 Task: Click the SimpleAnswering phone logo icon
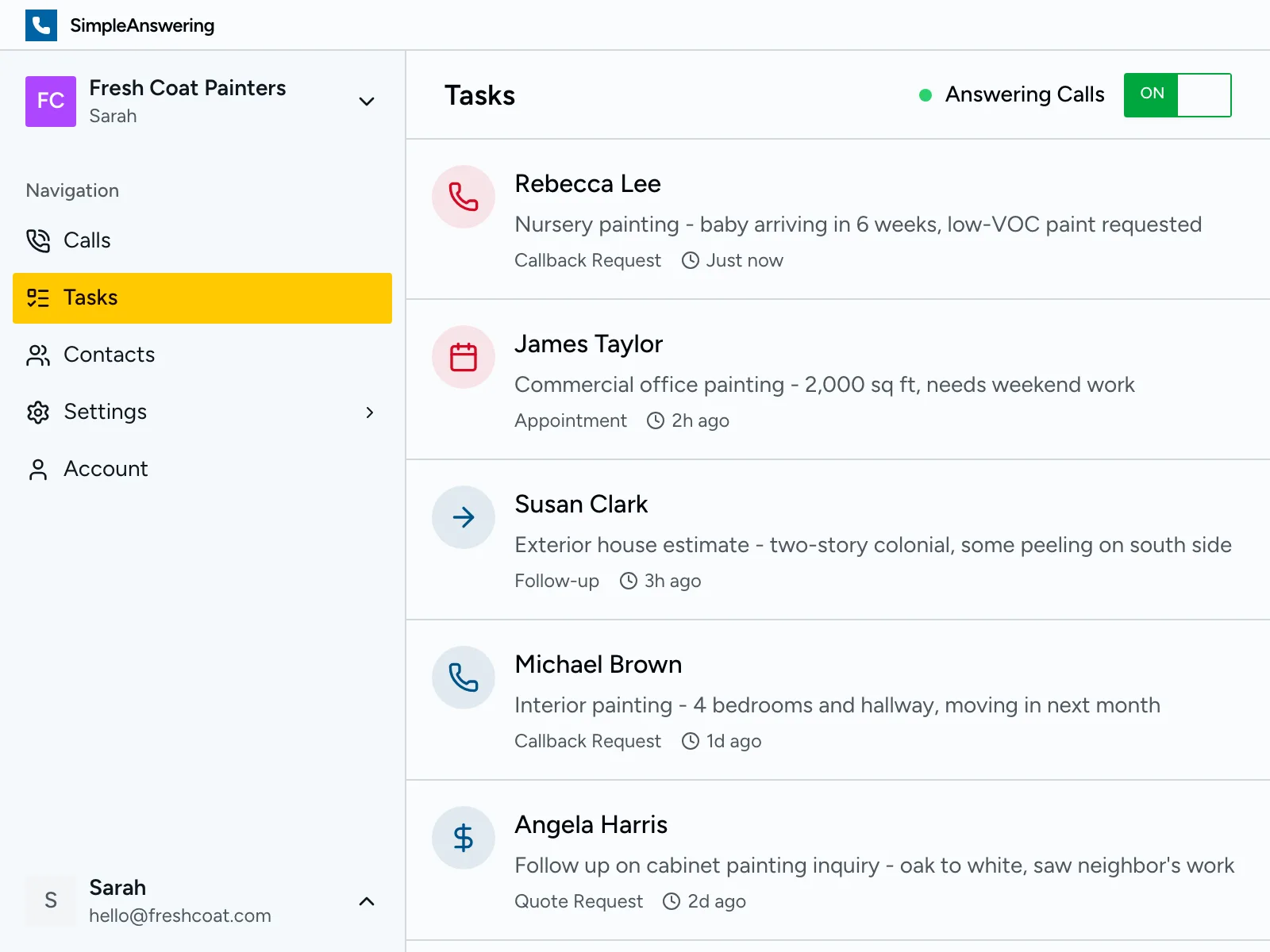pyautogui.click(x=40, y=25)
